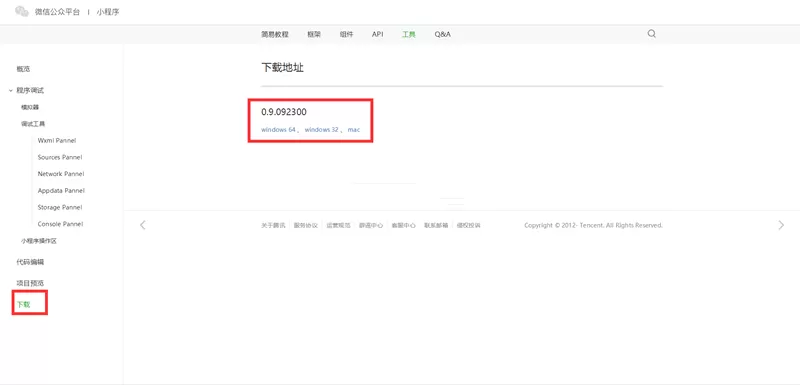The width and height of the screenshot is (800, 385).
Task: Download the windows 64 version
Action: tap(279, 130)
